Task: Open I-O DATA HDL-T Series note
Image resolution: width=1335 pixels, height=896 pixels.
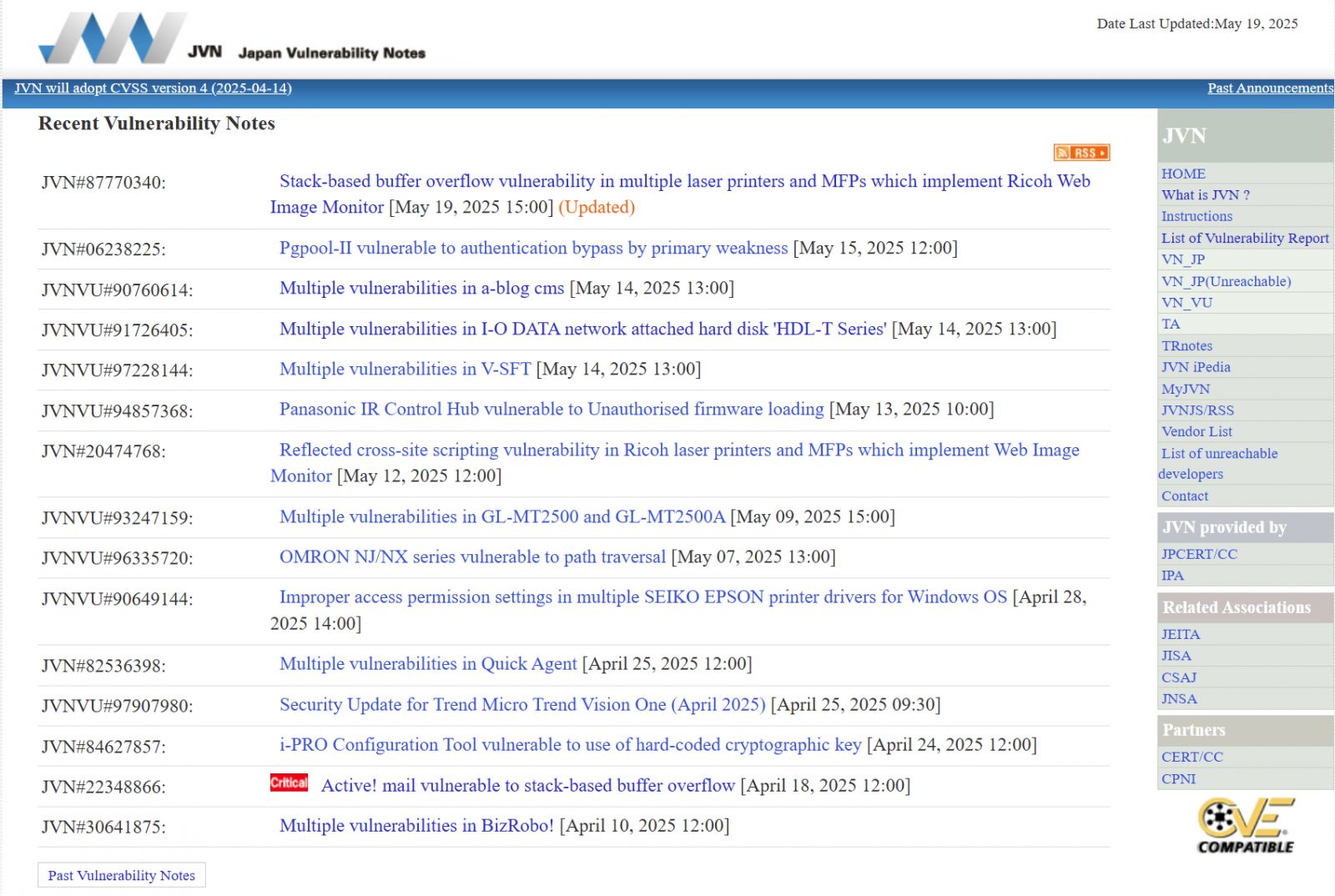Action: 582,329
